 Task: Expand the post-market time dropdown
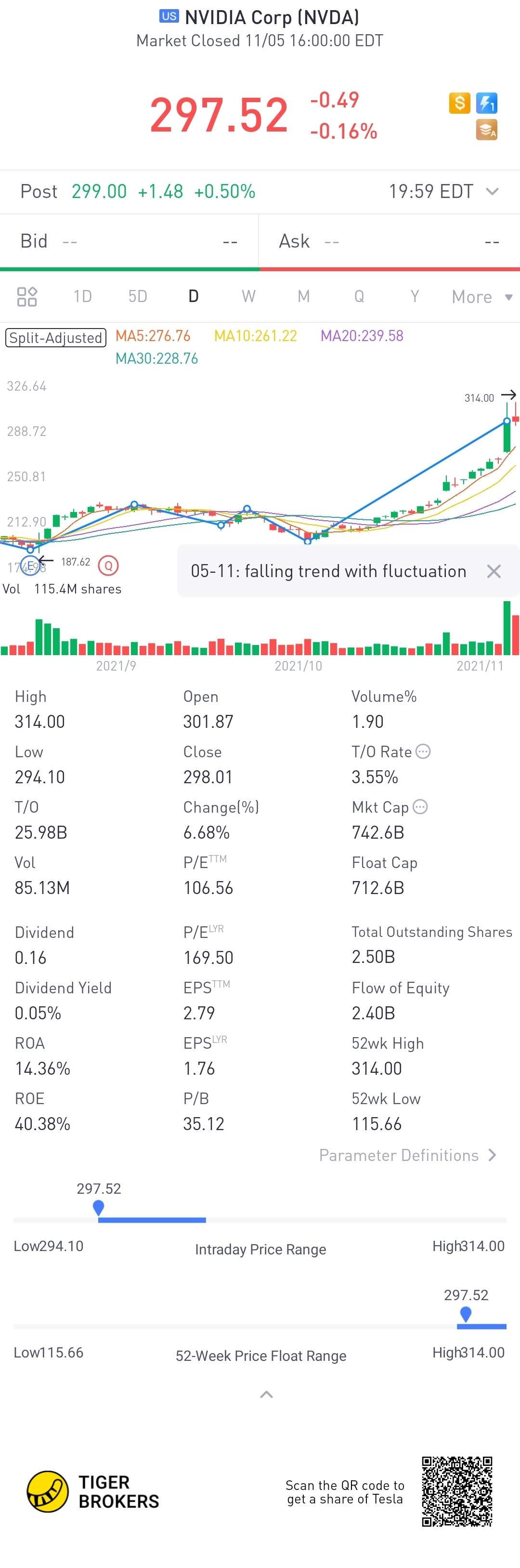tap(492, 192)
